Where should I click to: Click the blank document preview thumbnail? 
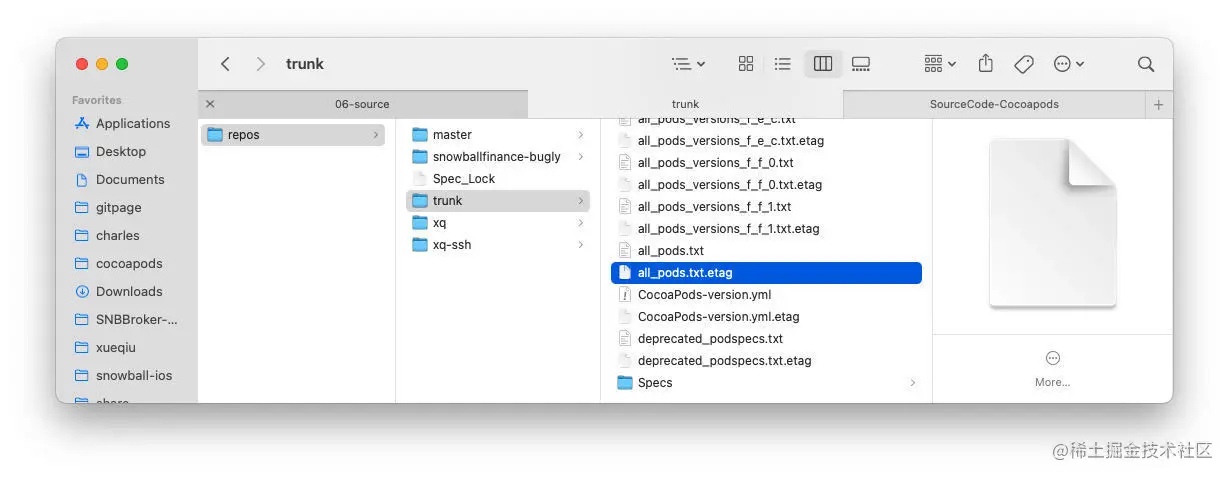coord(1052,223)
